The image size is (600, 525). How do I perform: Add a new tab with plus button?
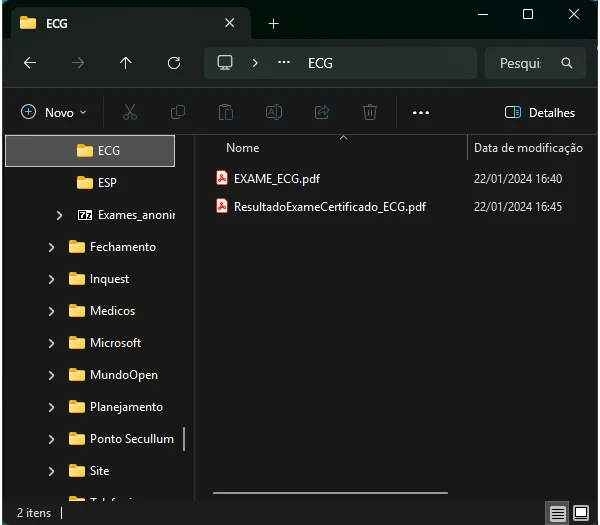(274, 24)
